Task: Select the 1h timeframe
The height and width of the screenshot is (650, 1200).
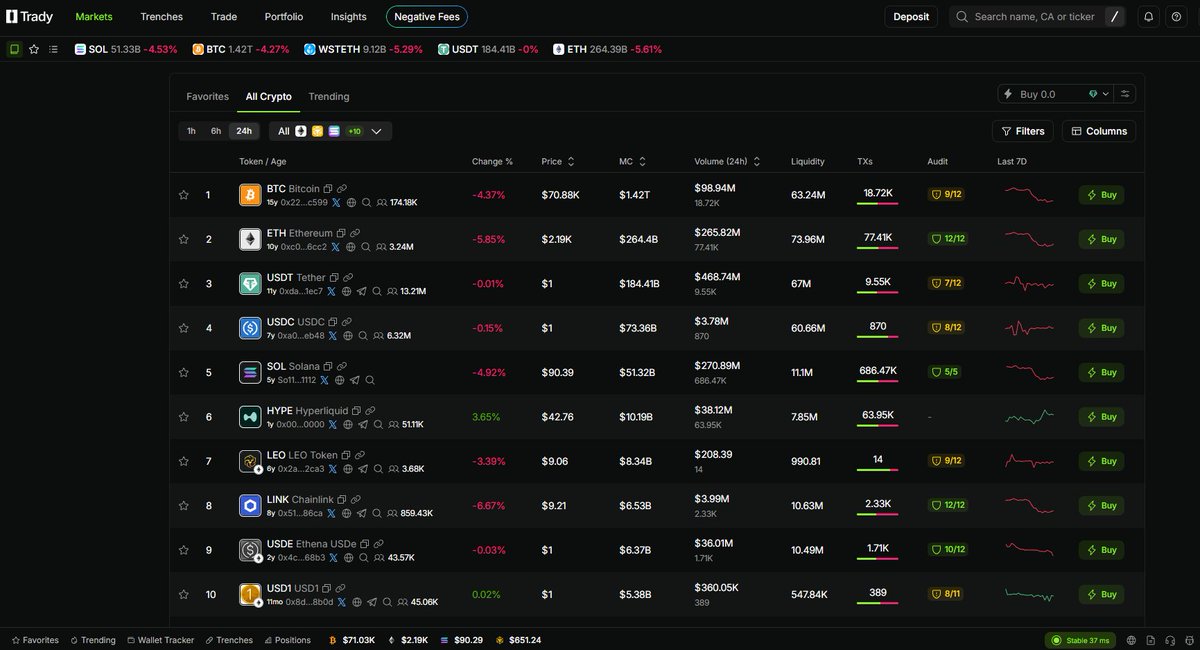Action: 191,131
